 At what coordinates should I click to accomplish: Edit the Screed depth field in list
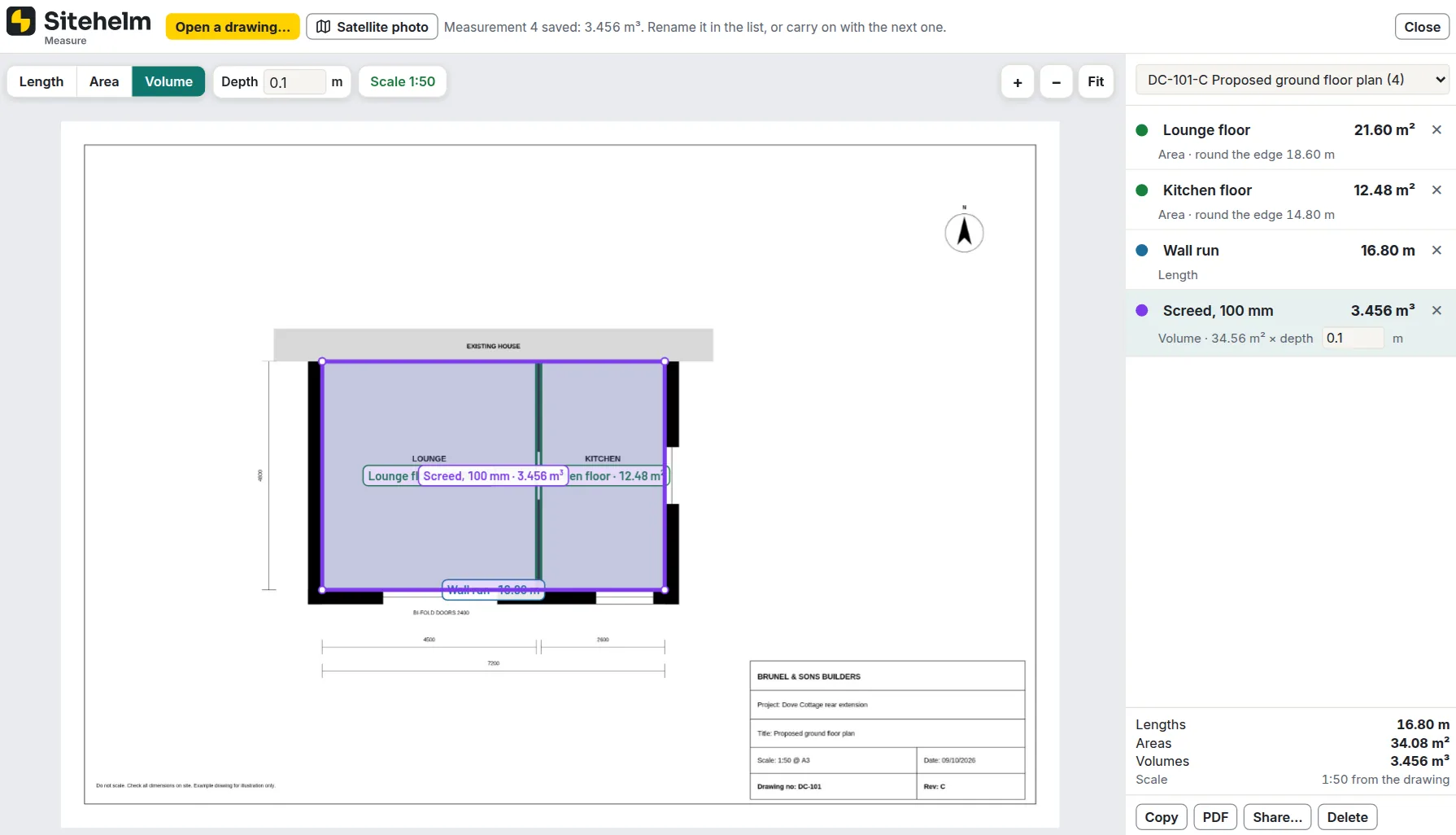coord(1353,338)
